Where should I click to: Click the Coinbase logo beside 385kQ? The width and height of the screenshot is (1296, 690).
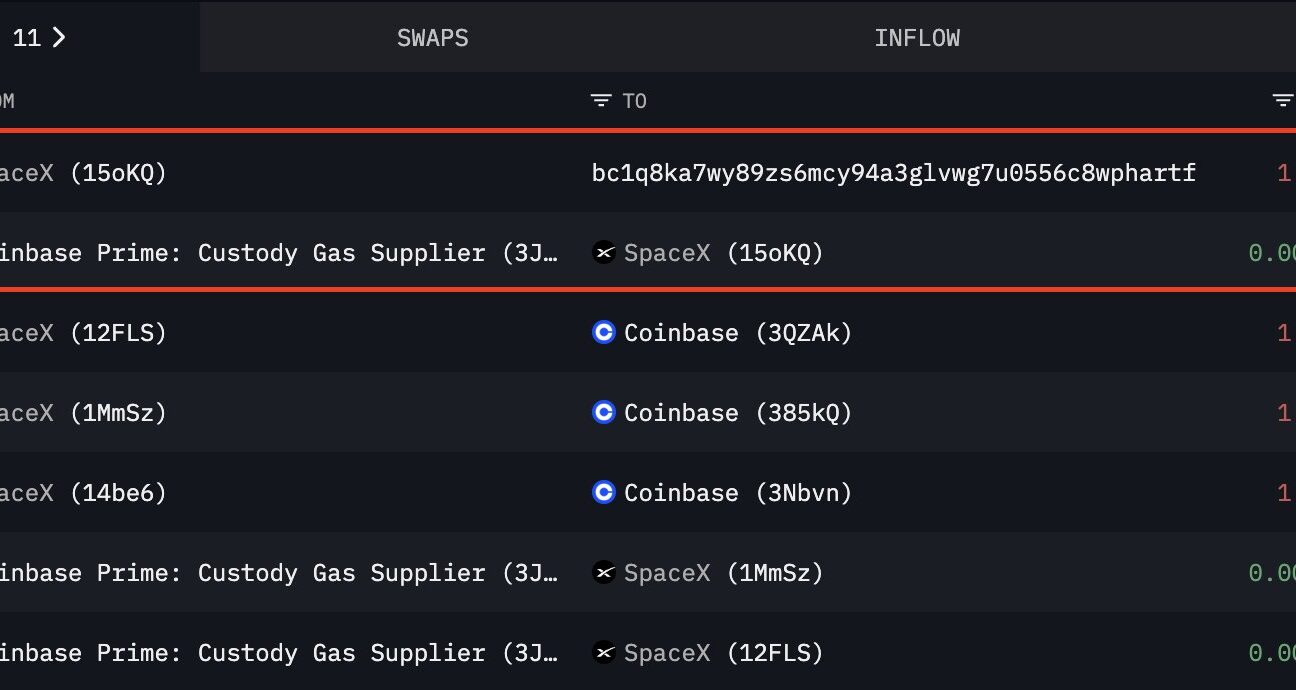tap(603, 413)
